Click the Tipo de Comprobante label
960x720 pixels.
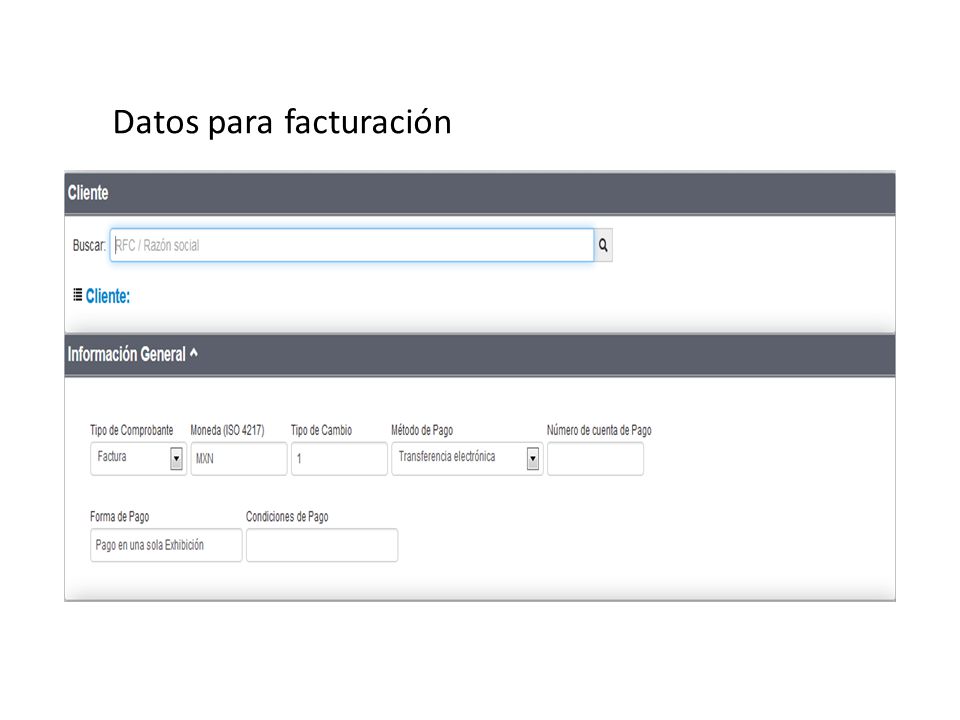(x=132, y=430)
